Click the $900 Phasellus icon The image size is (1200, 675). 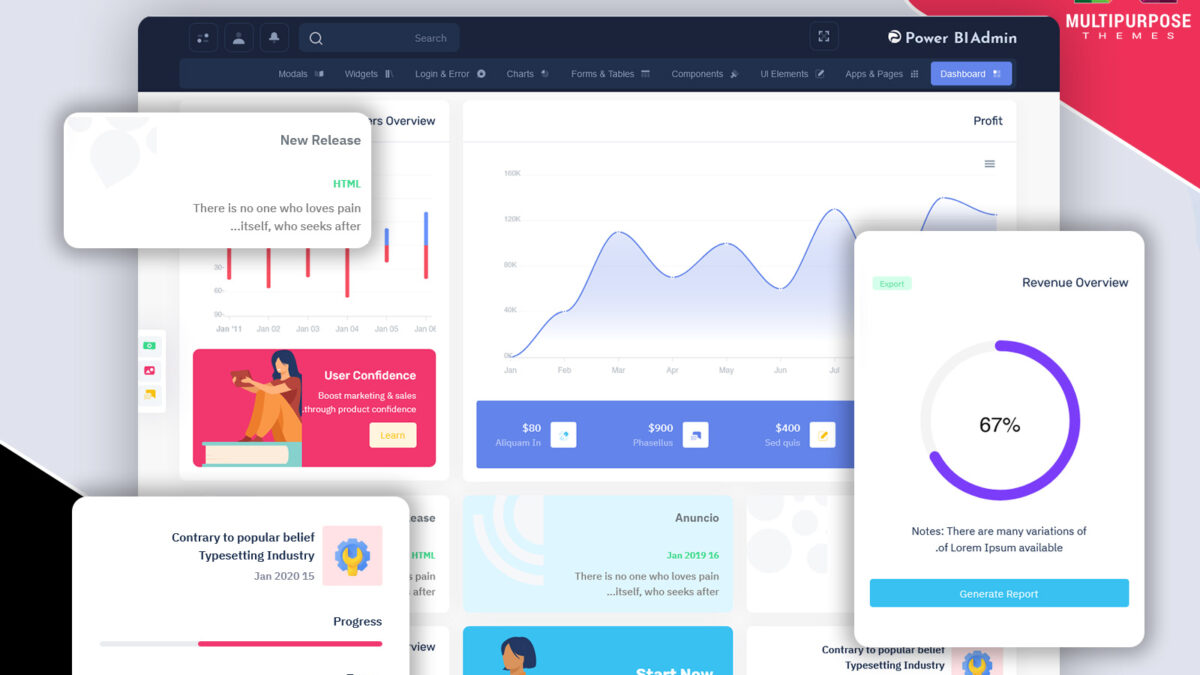coord(695,434)
